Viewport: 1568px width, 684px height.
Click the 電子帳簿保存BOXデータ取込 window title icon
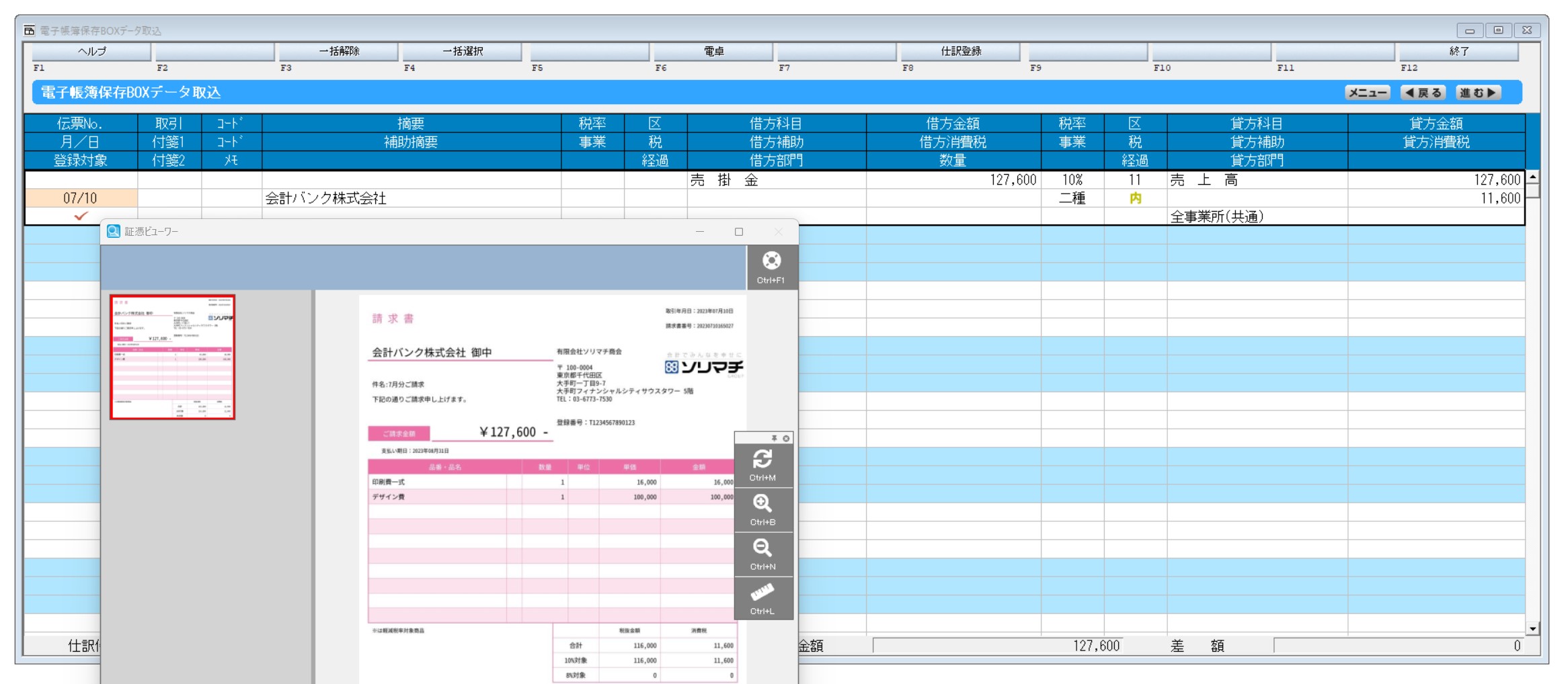tap(29, 30)
